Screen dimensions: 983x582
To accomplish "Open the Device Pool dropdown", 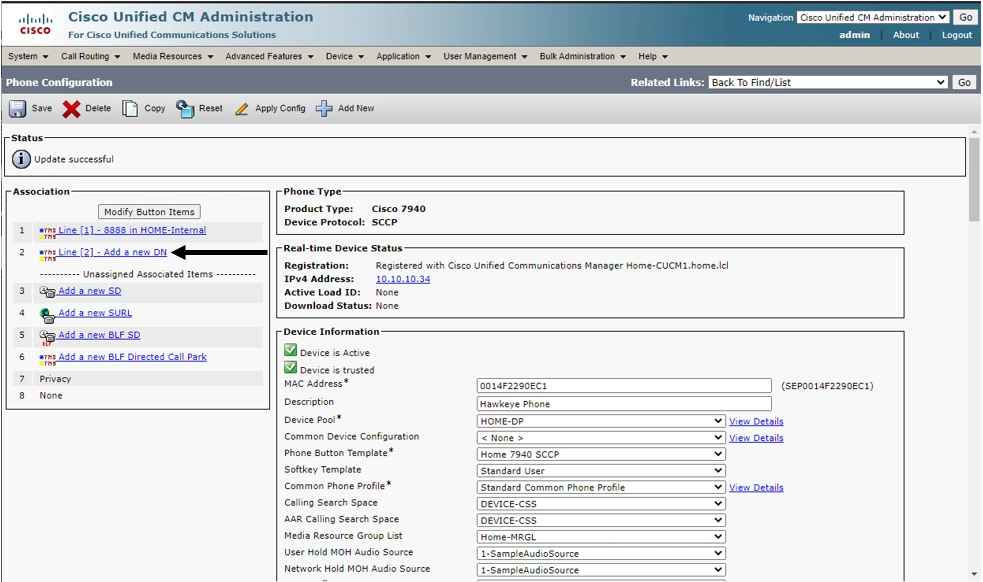I will tap(600, 421).
